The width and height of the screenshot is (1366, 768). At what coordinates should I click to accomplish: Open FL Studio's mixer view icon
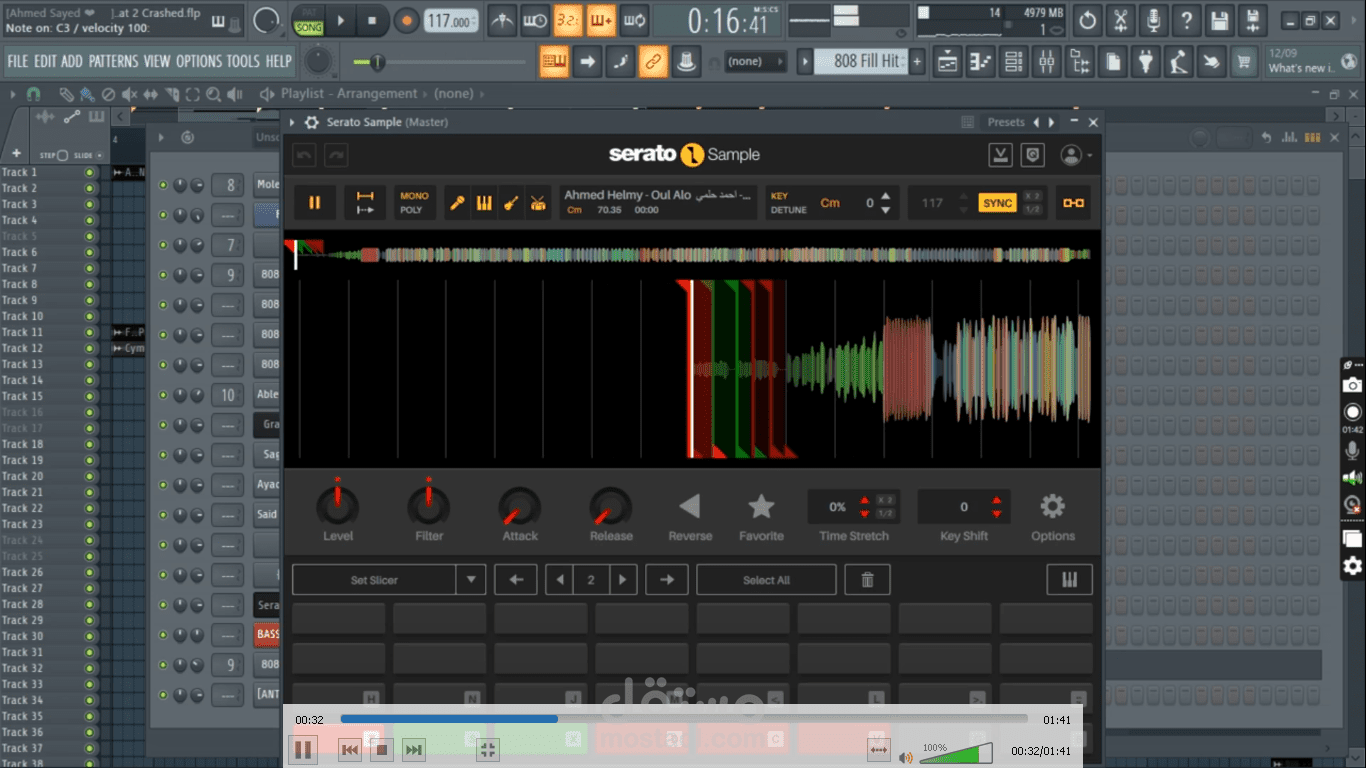(x=1047, y=62)
